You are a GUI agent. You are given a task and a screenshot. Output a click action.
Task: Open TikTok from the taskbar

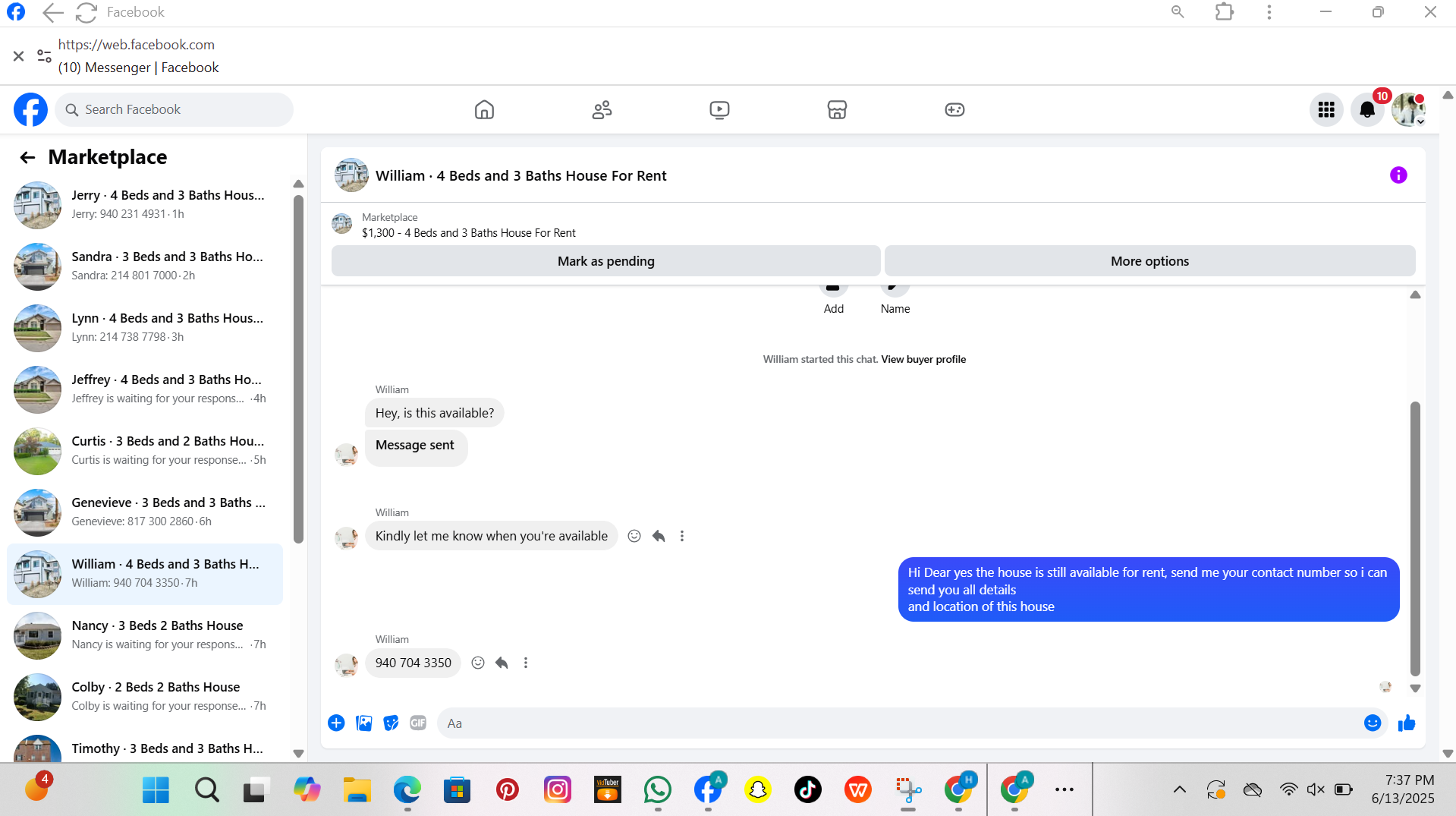pyautogui.click(x=807, y=790)
